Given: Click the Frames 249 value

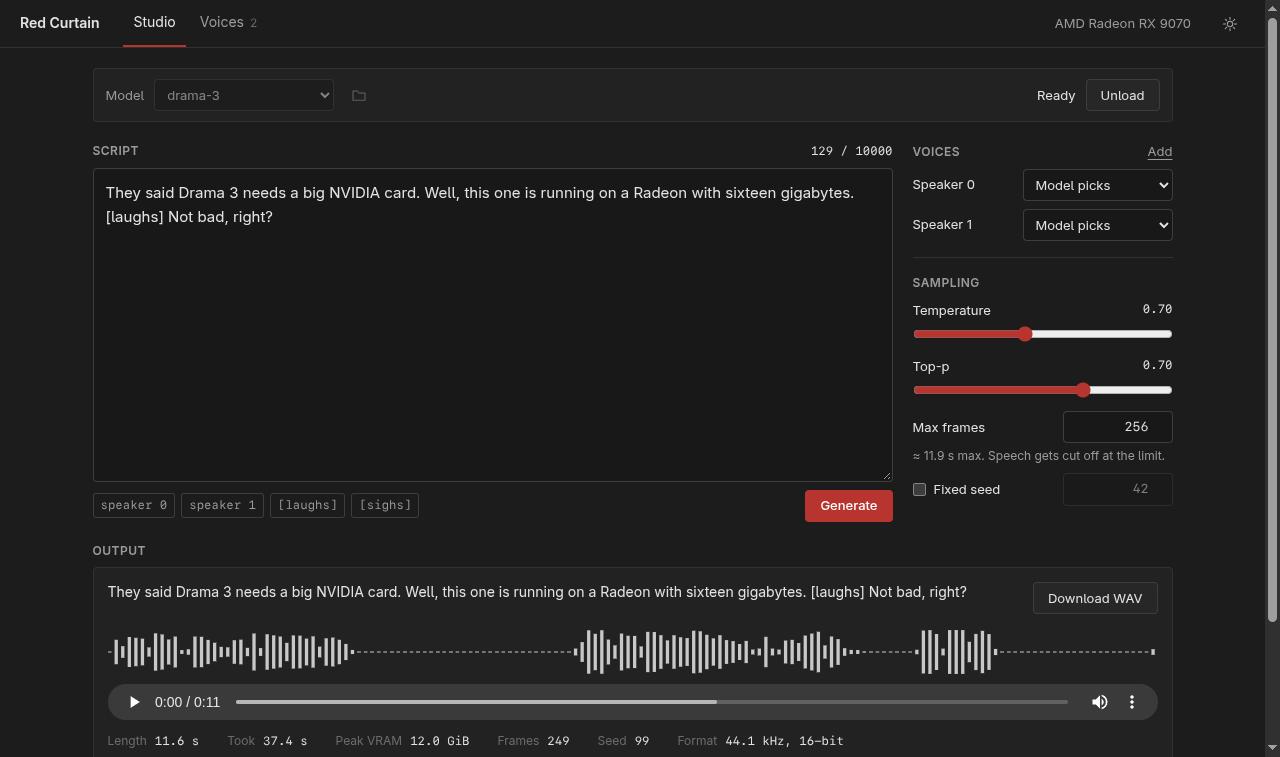Looking at the screenshot, I should tap(559, 741).
